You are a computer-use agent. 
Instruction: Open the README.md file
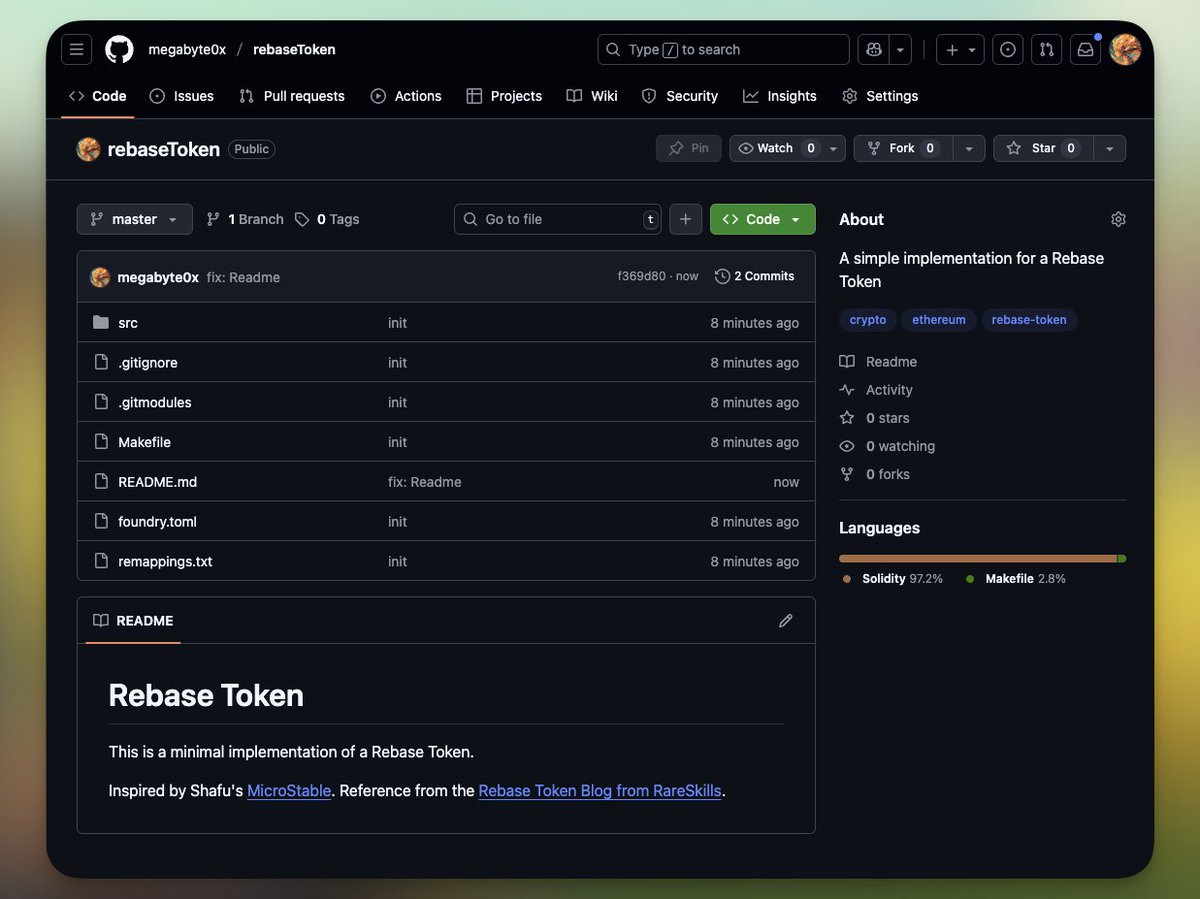coord(158,482)
